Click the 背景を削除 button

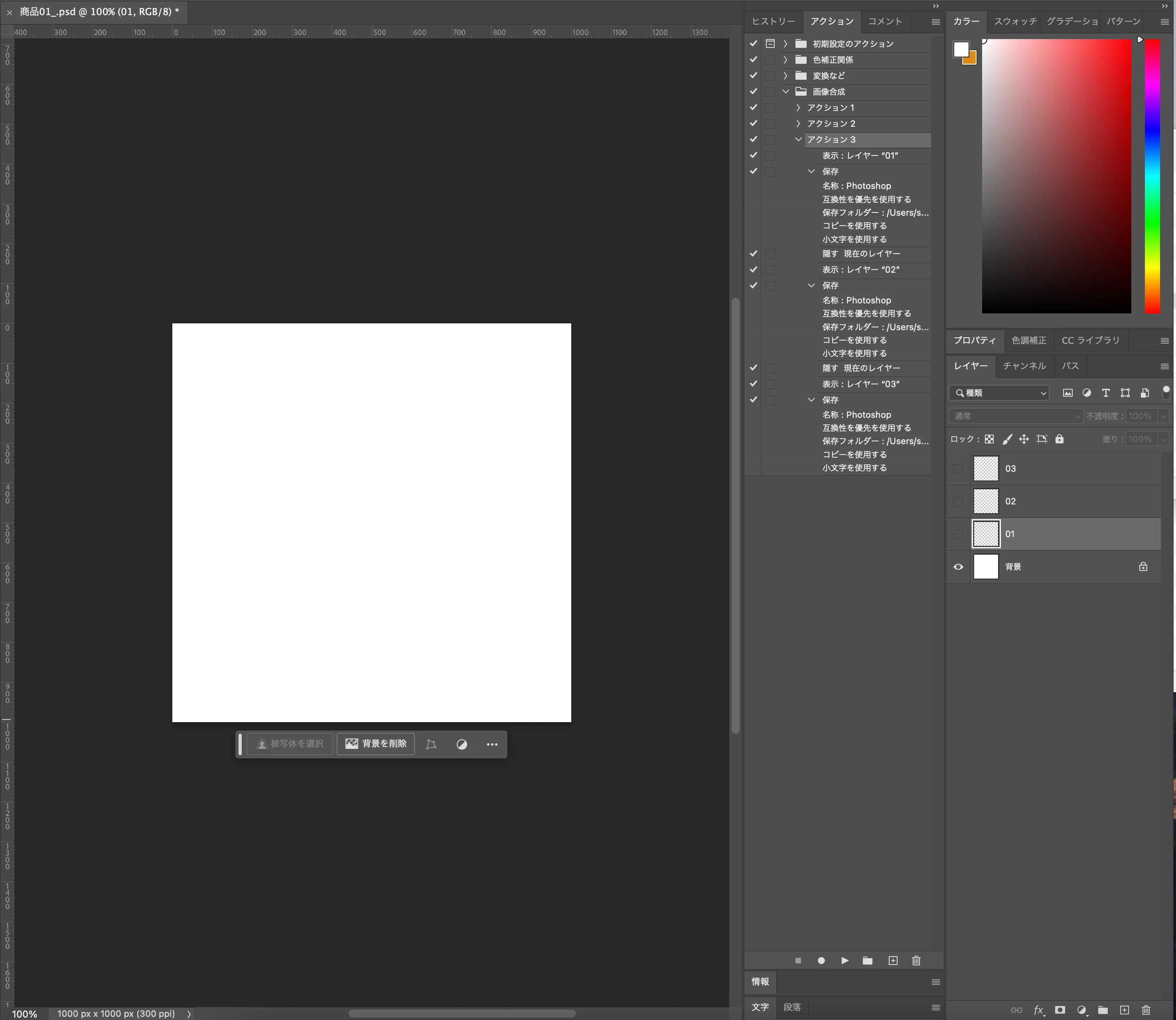[376, 744]
